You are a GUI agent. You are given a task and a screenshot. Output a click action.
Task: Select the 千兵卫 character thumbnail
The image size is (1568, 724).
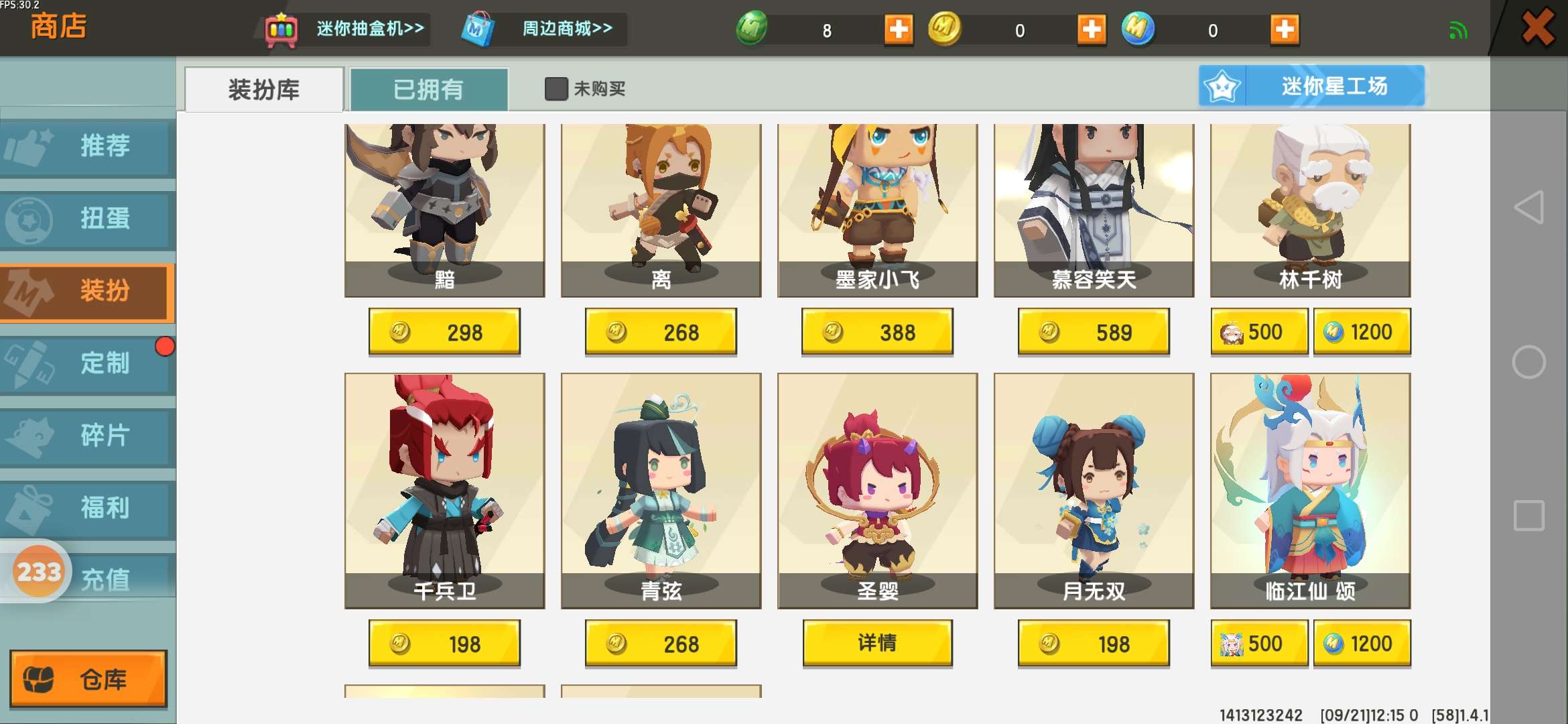tap(444, 491)
